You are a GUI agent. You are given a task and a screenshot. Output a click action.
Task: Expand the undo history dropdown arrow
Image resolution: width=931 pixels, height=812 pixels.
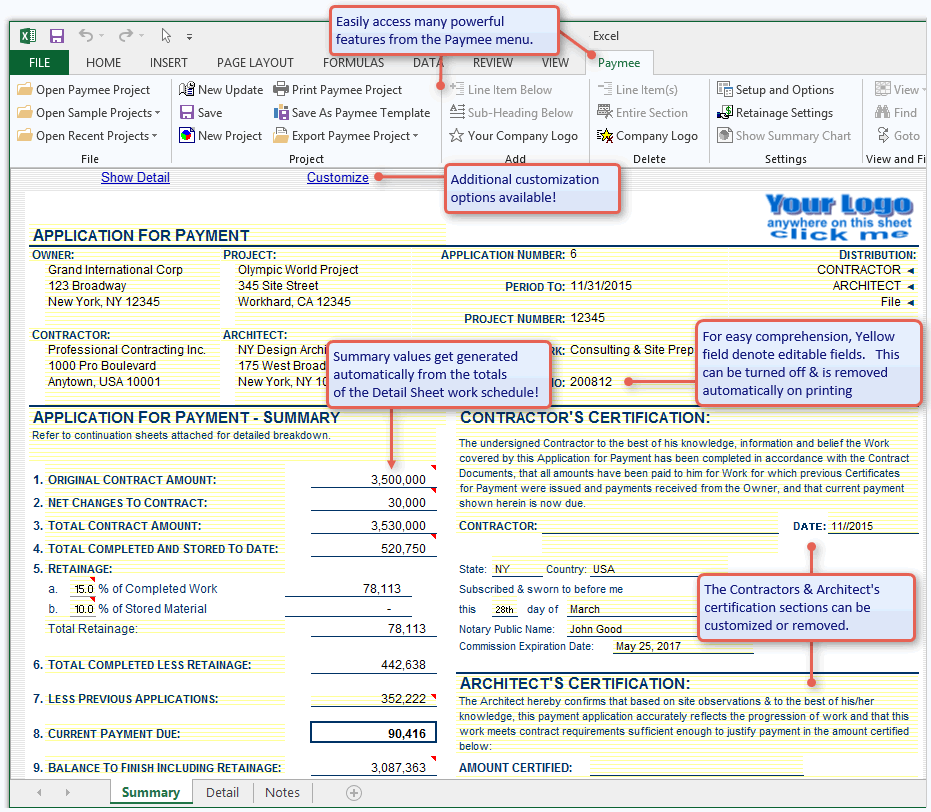pyautogui.click(x=103, y=37)
